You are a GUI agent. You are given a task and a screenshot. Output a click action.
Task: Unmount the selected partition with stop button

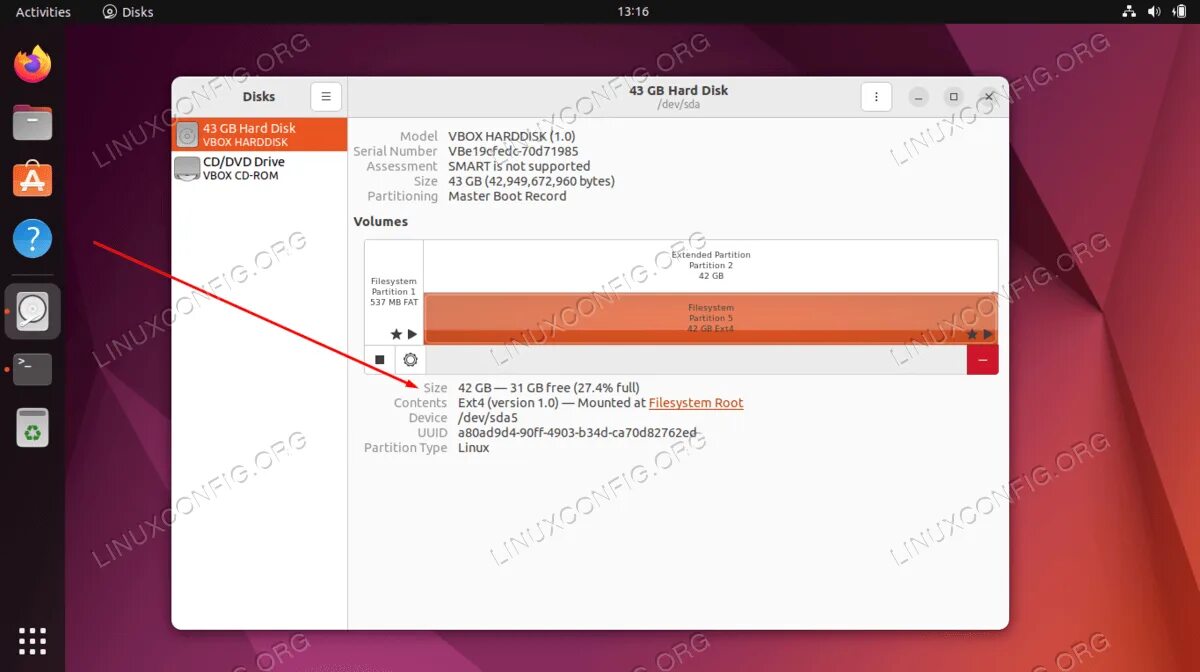point(380,360)
